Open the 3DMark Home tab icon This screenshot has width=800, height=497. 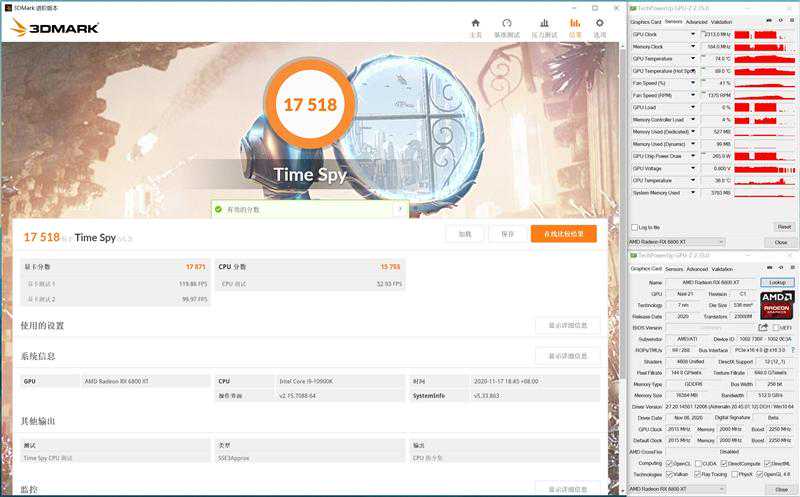(x=475, y=26)
